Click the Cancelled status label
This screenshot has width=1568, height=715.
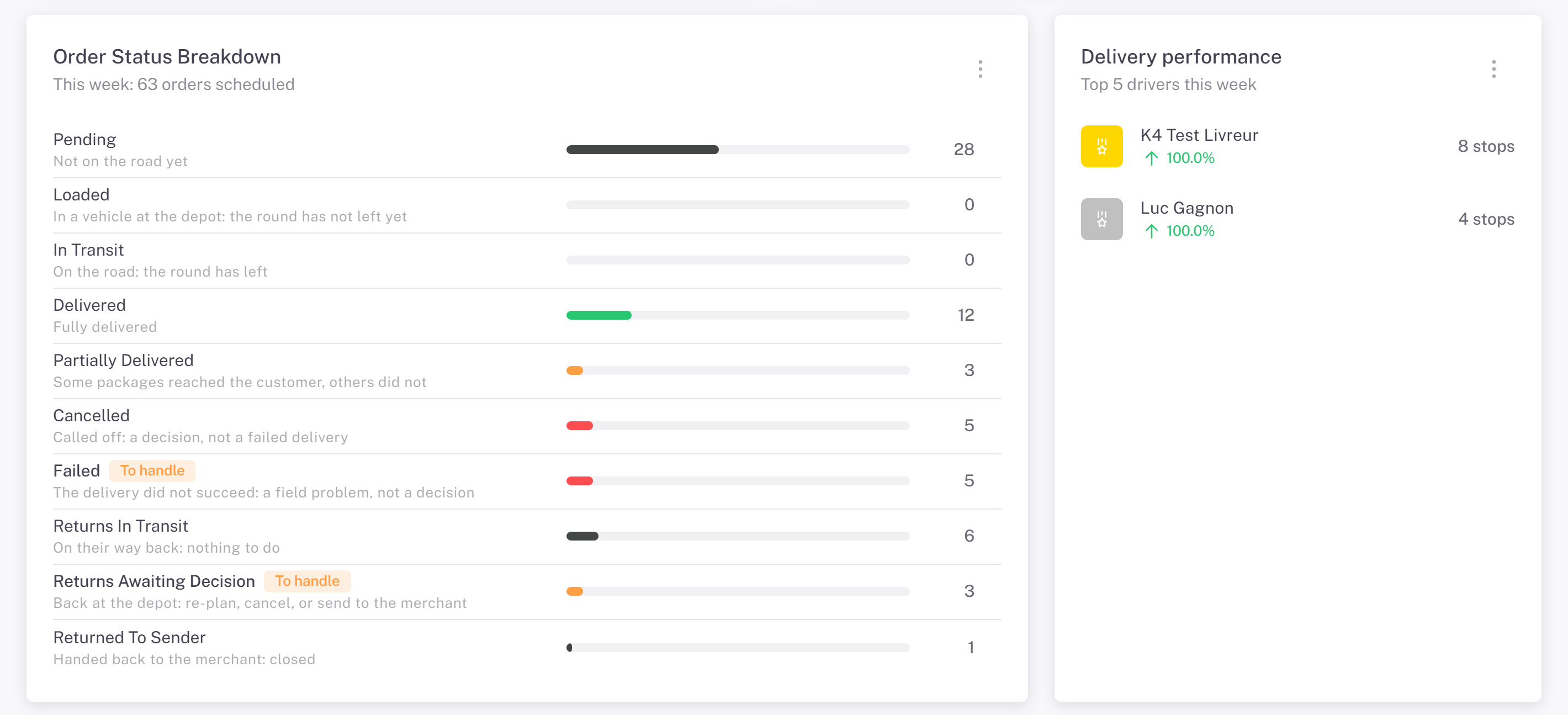pos(91,416)
